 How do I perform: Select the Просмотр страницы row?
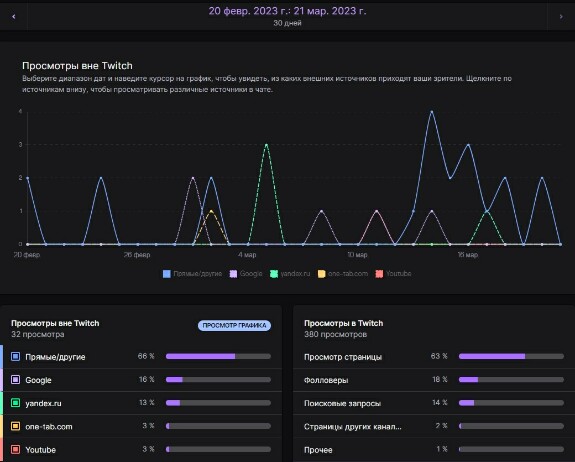click(434, 357)
